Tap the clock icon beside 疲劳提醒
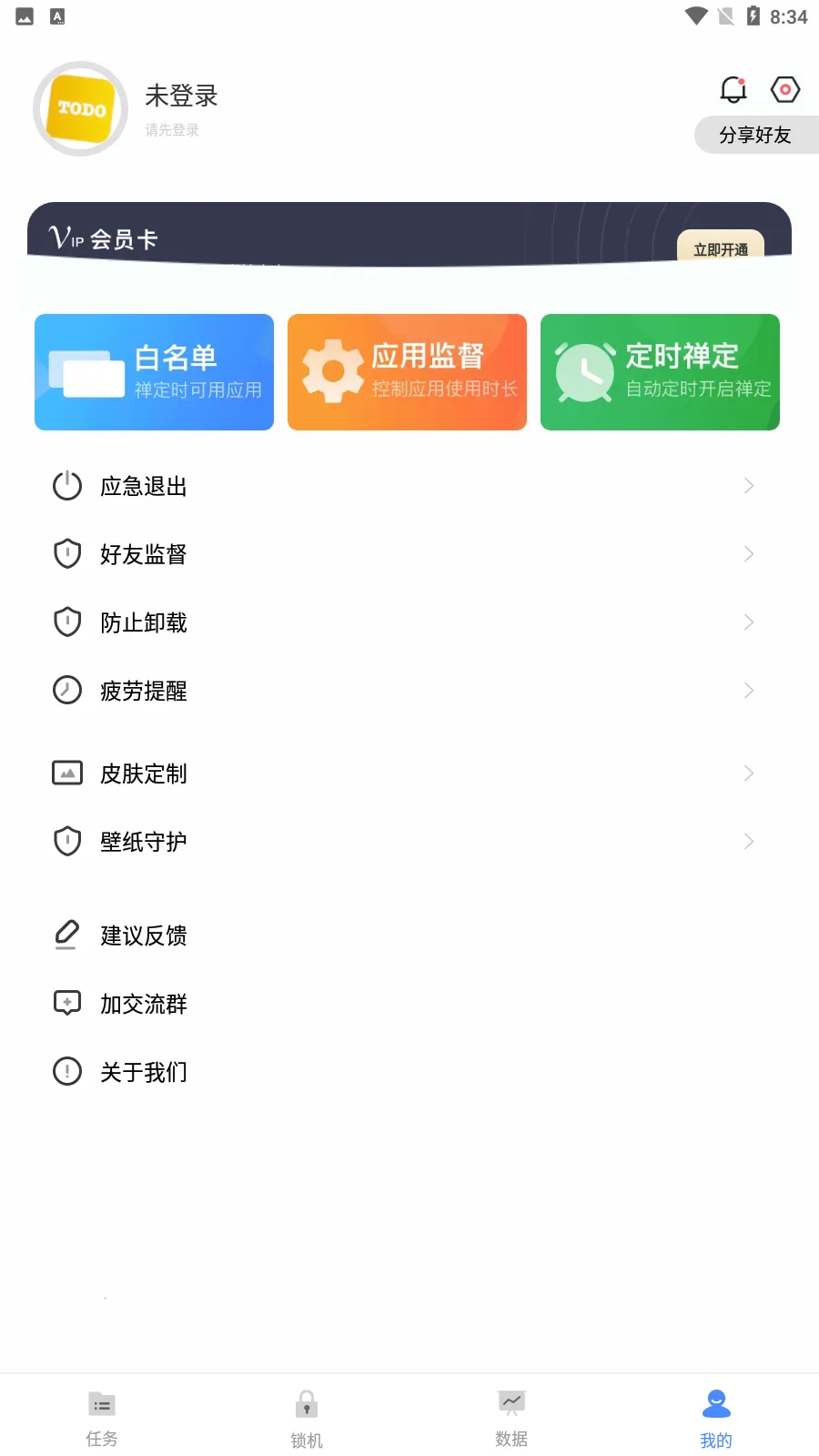This screenshot has width=819, height=1456. pyautogui.click(x=67, y=691)
